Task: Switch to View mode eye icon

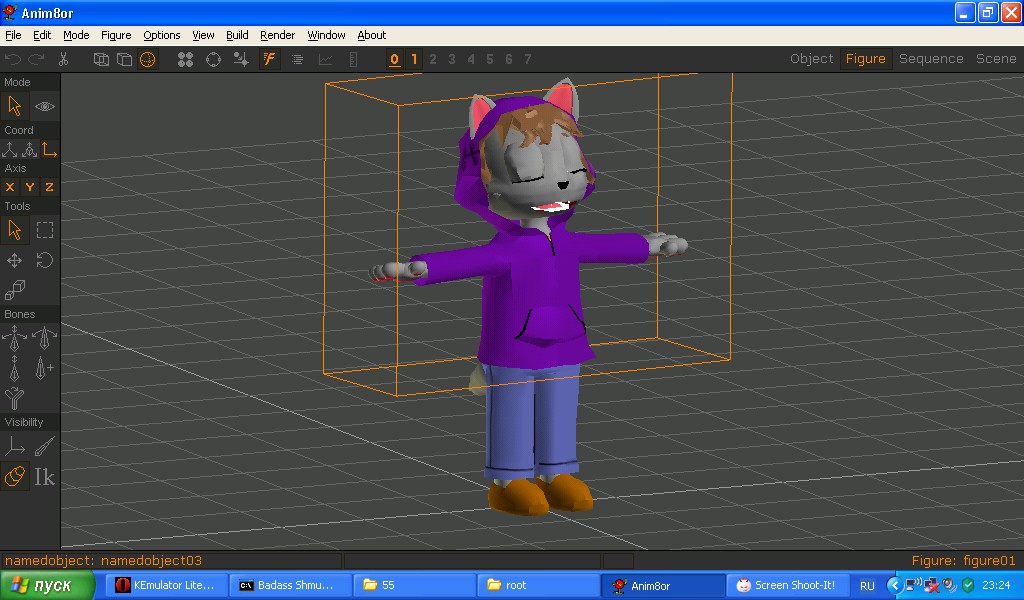Action: (x=45, y=106)
